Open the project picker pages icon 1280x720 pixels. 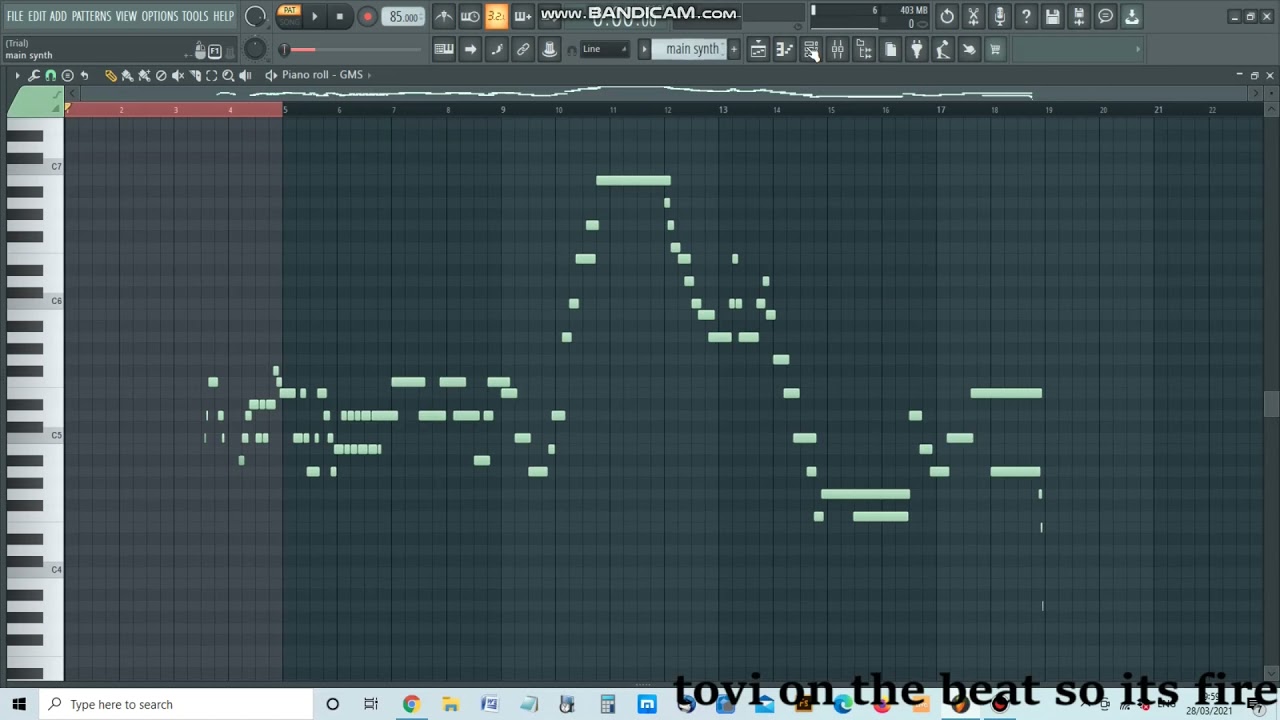click(x=890, y=49)
